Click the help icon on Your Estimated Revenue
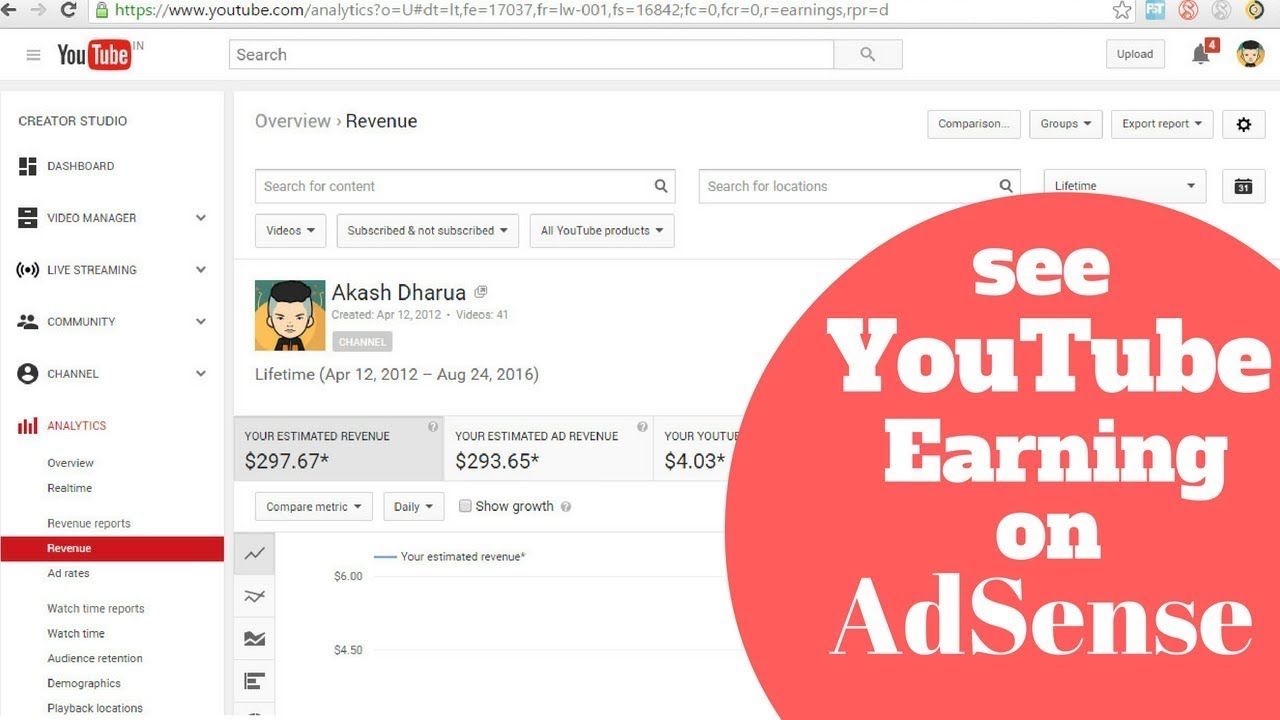Image resolution: width=1280 pixels, height=720 pixels. pyautogui.click(x=433, y=427)
